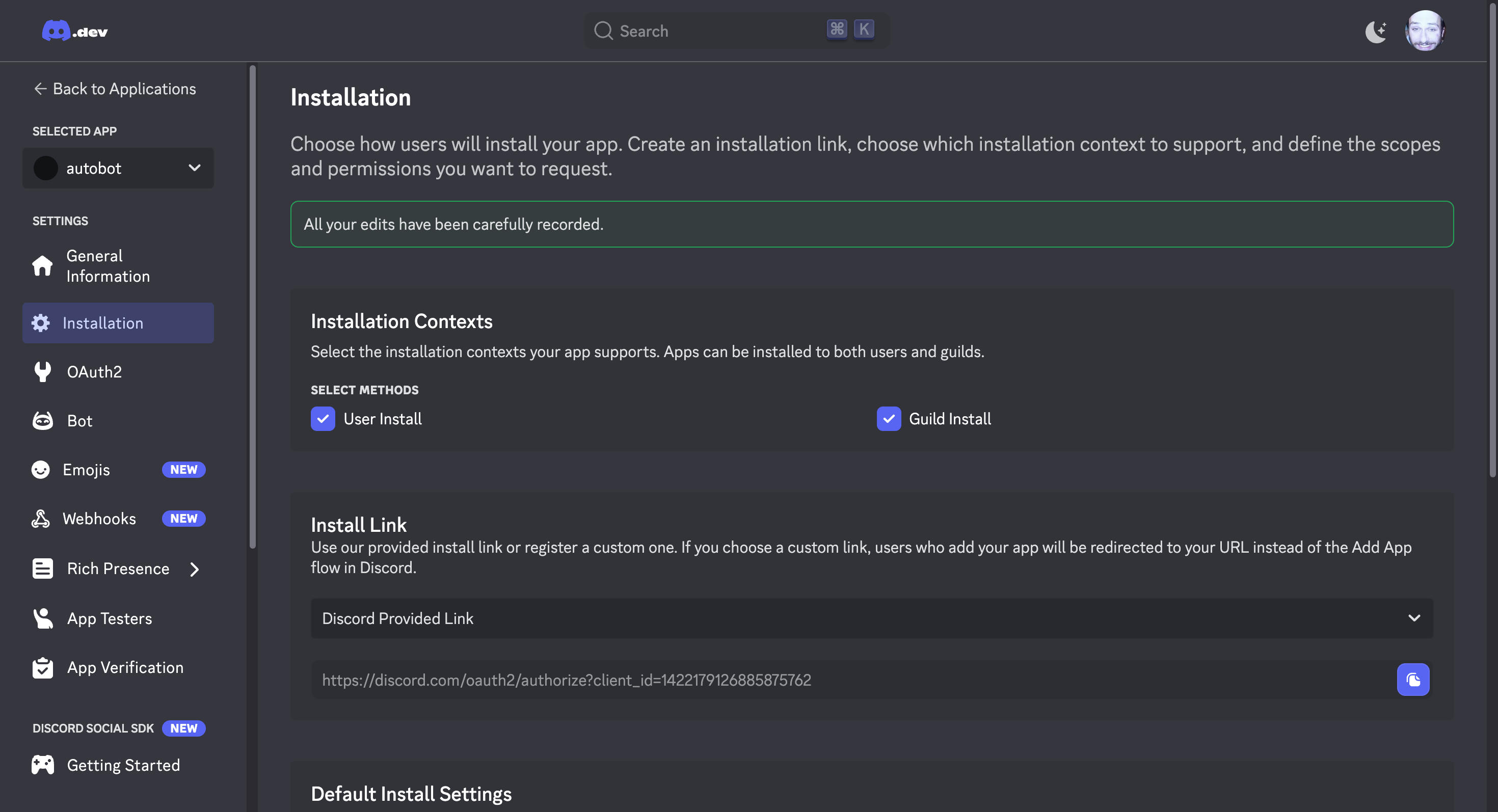Click the 'All your edits have been carefully recorded' banner

tap(872, 224)
